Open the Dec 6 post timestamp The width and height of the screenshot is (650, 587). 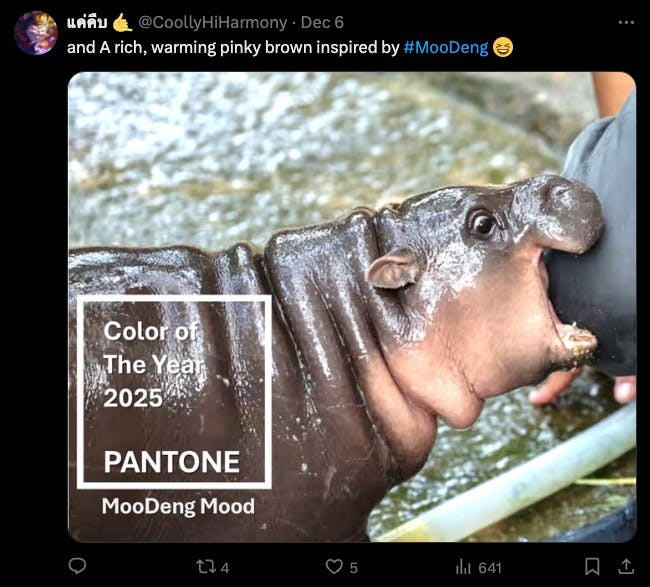321,22
